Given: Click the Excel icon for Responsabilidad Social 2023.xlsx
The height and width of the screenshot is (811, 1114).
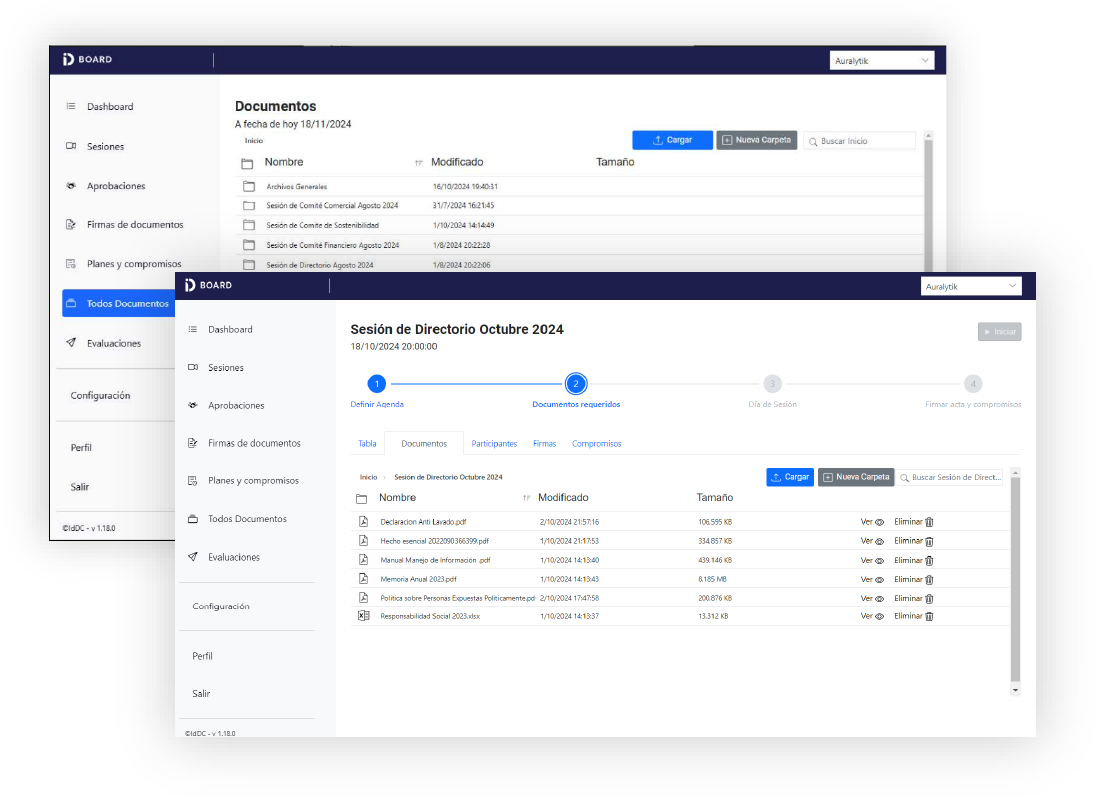Looking at the screenshot, I should [x=364, y=617].
